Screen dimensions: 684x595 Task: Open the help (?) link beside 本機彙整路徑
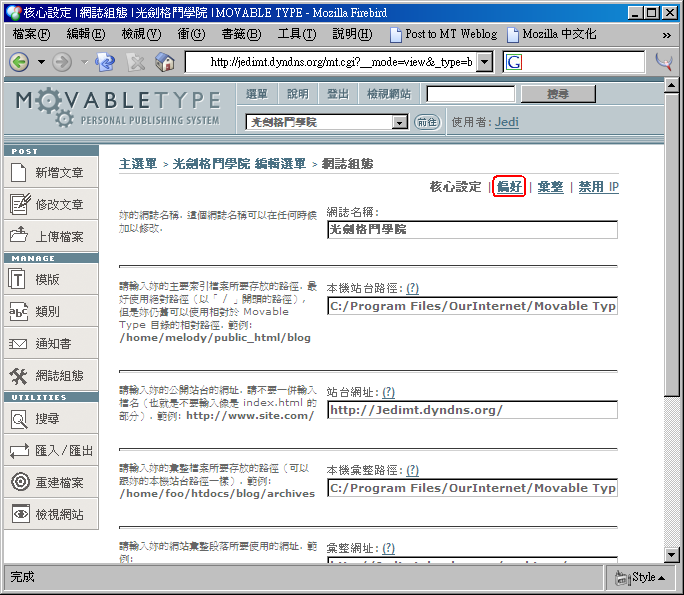click(x=412, y=470)
